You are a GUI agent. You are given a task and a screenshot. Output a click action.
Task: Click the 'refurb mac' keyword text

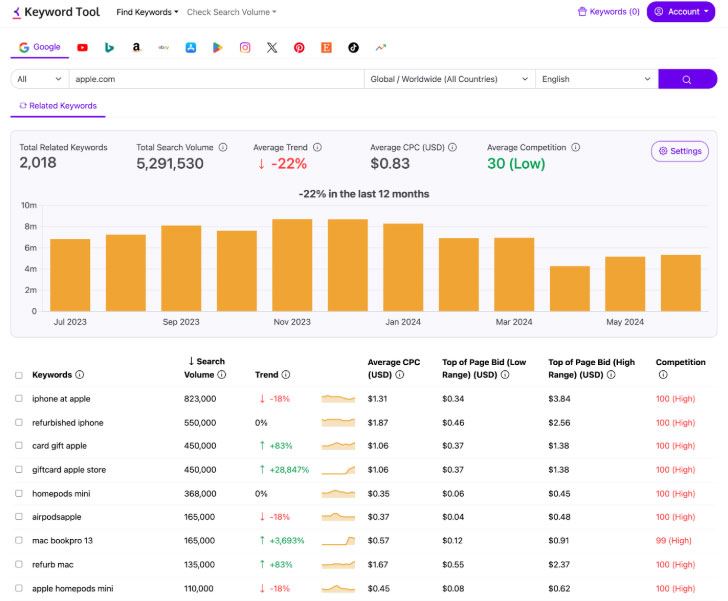tap(52, 564)
